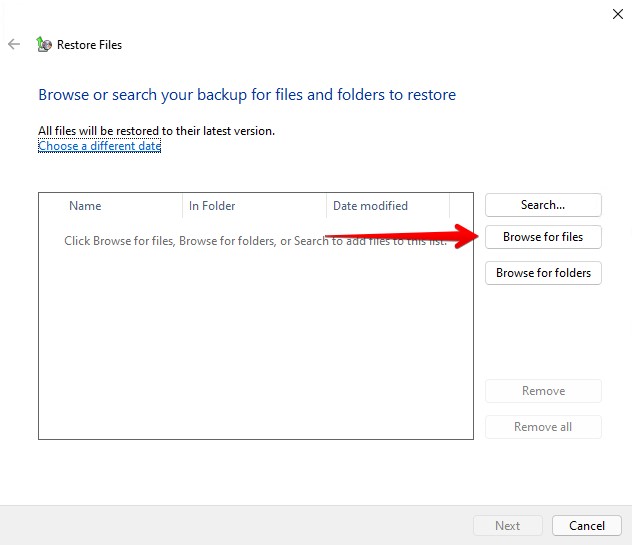
Task: Sort list by Date modified column header
Action: pos(388,206)
